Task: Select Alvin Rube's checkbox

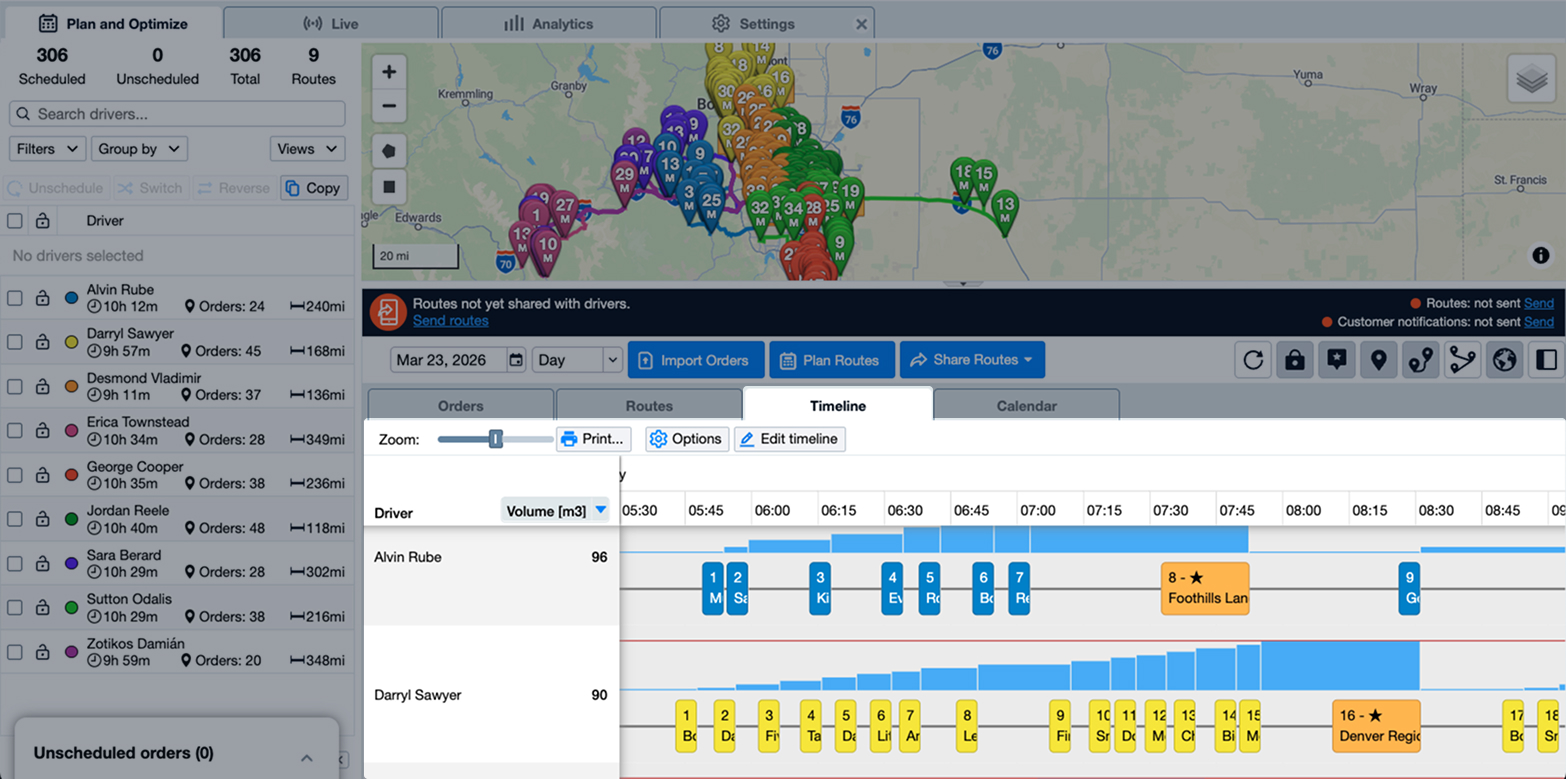Action: (15, 298)
